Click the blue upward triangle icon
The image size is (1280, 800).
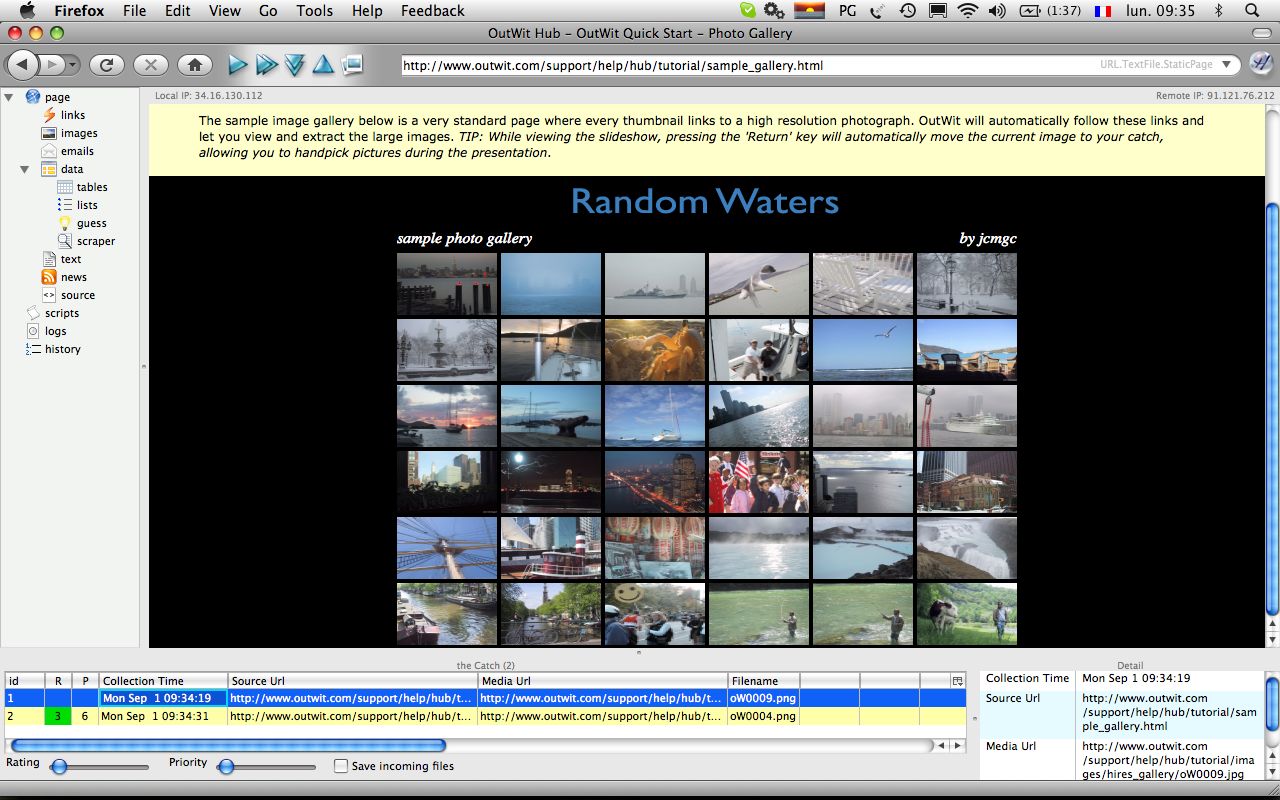click(322, 65)
